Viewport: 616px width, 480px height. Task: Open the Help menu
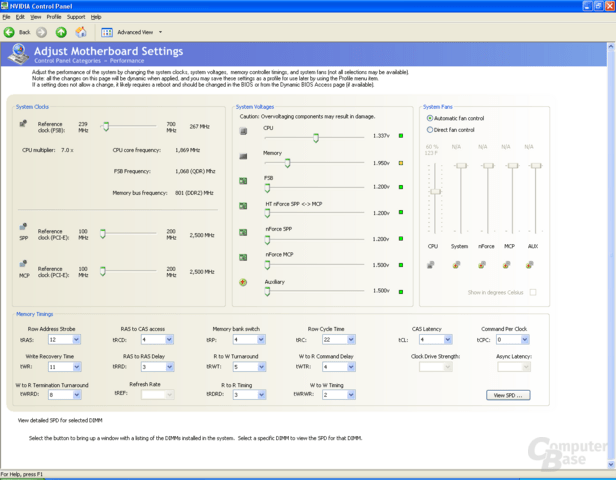tap(96, 17)
